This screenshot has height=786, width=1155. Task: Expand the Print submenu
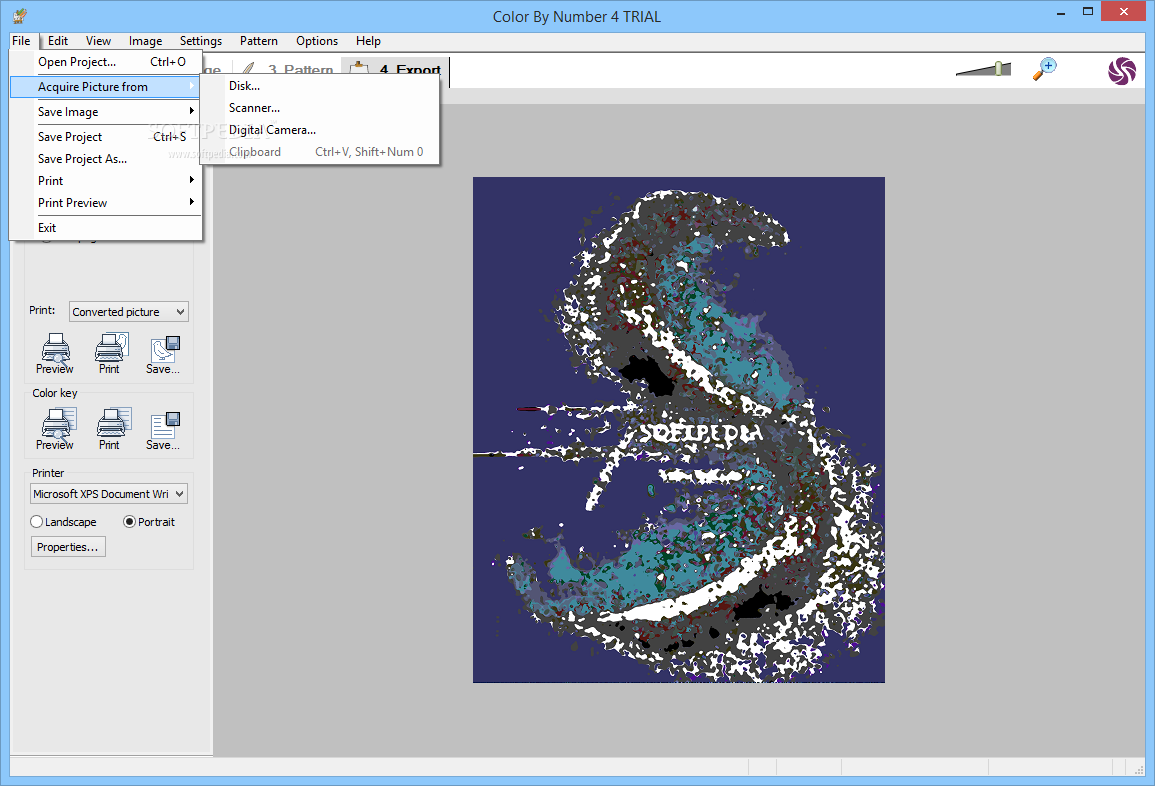point(105,180)
